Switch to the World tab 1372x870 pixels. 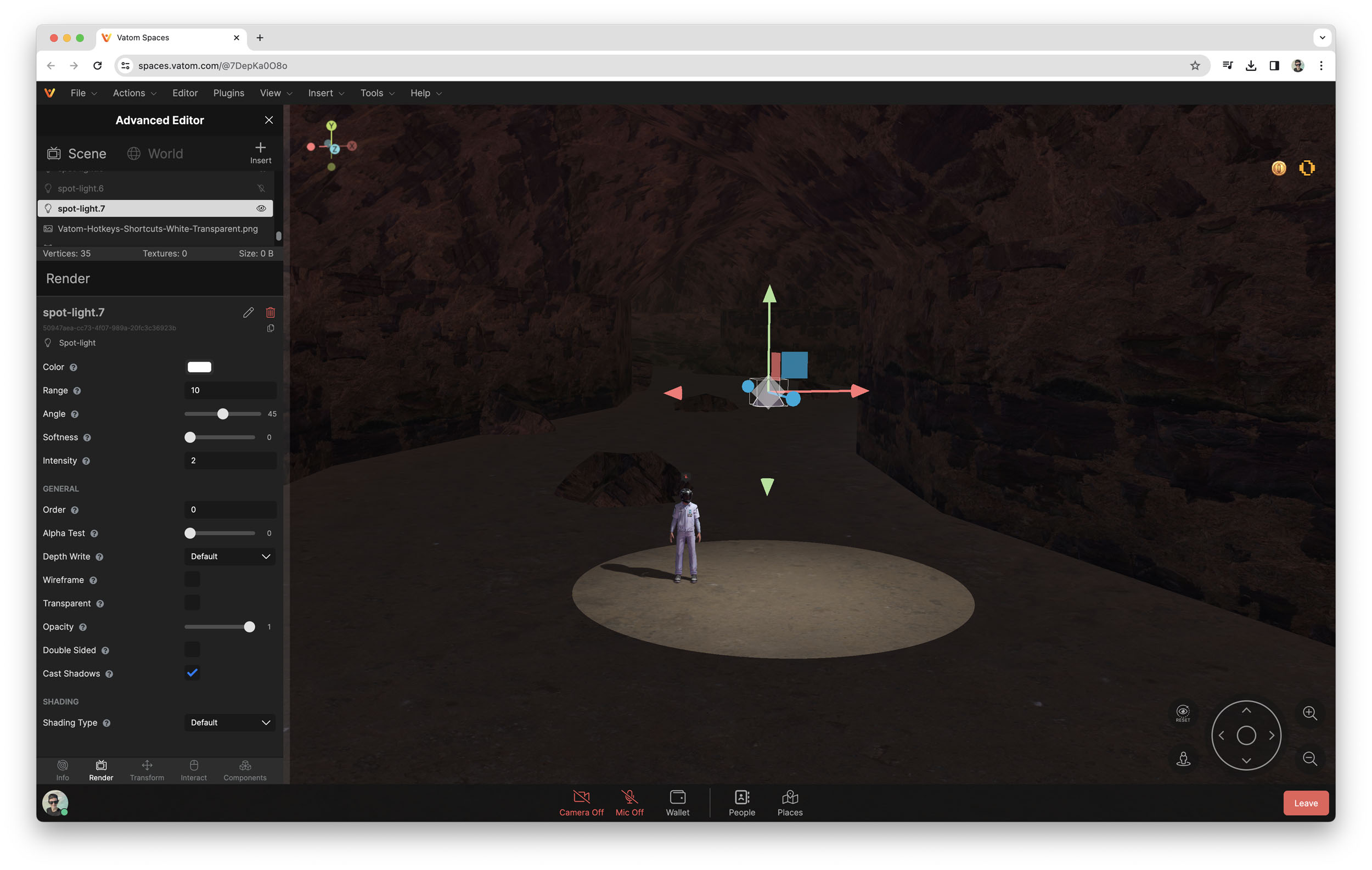[155, 154]
